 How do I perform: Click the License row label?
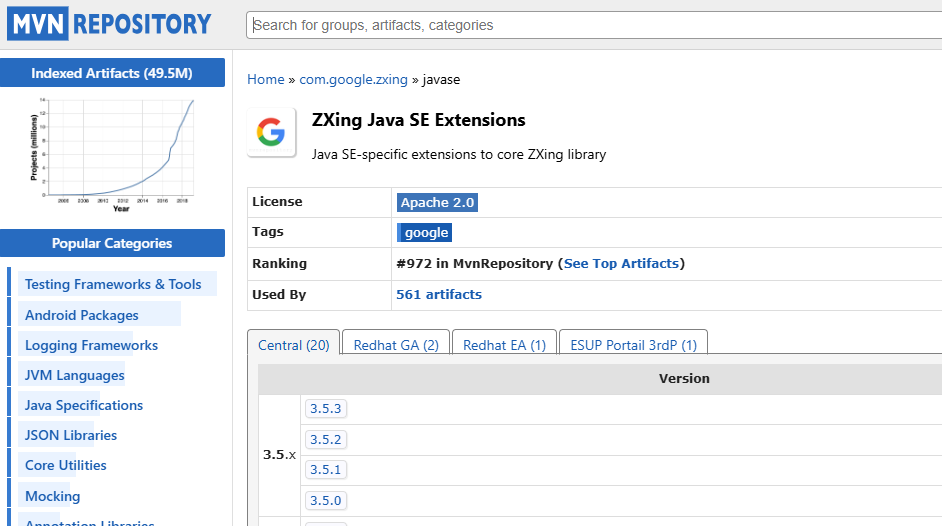click(277, 202)
